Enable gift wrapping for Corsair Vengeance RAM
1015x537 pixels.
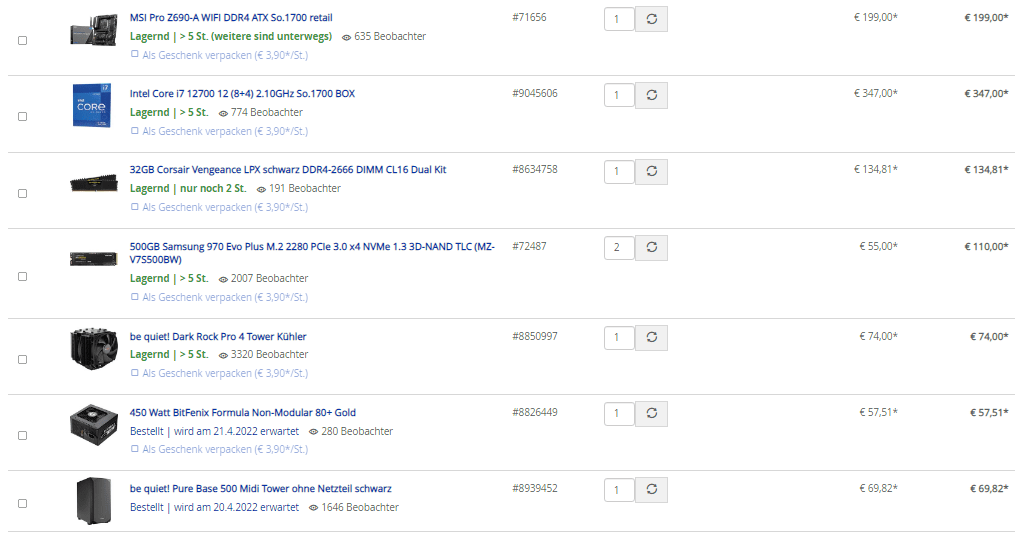click(135, 207)
